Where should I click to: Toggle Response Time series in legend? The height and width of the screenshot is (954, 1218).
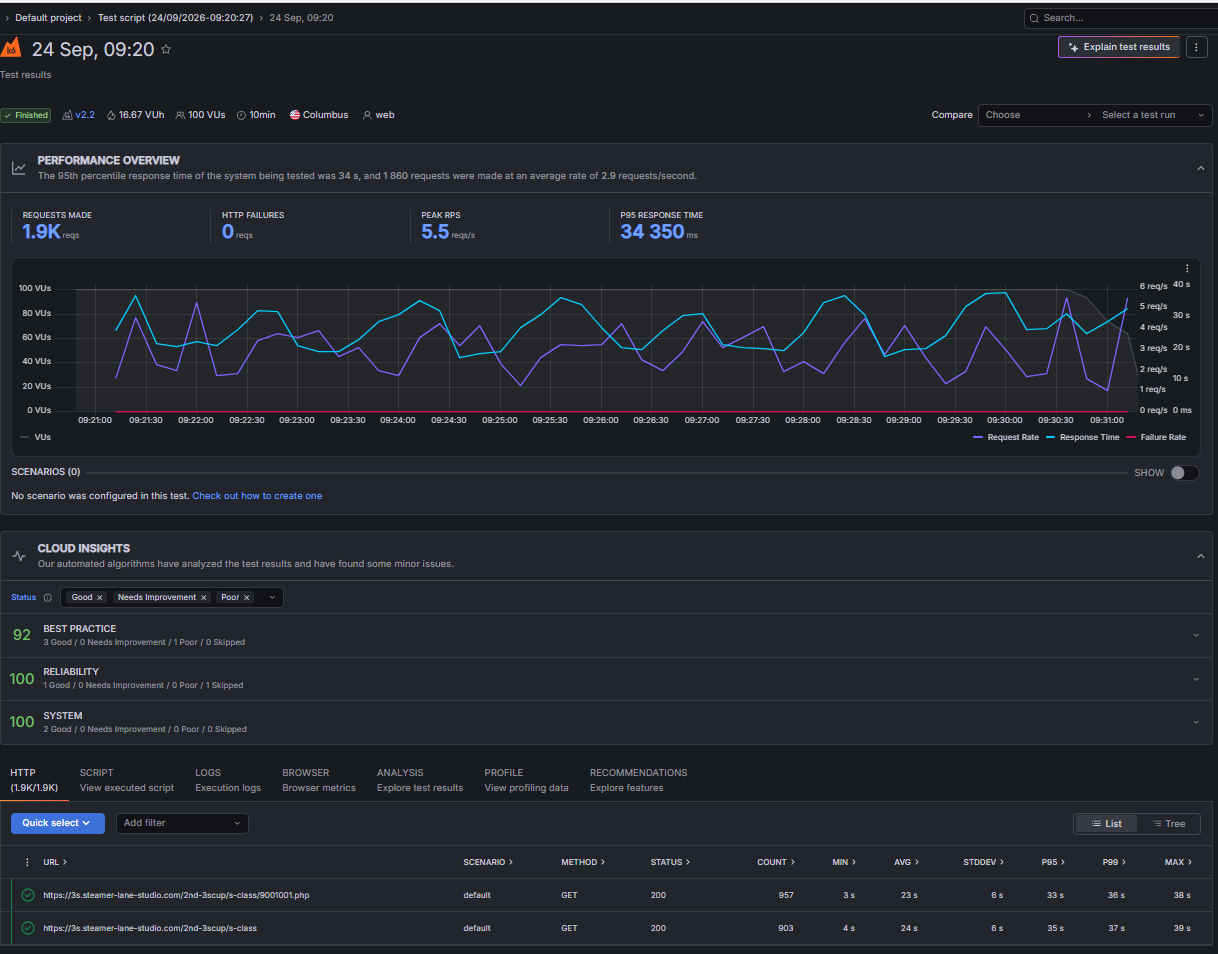point(1083,437)
